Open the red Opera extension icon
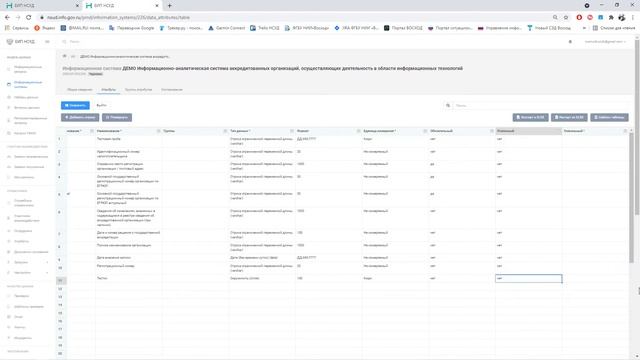 tap(579, 18)
